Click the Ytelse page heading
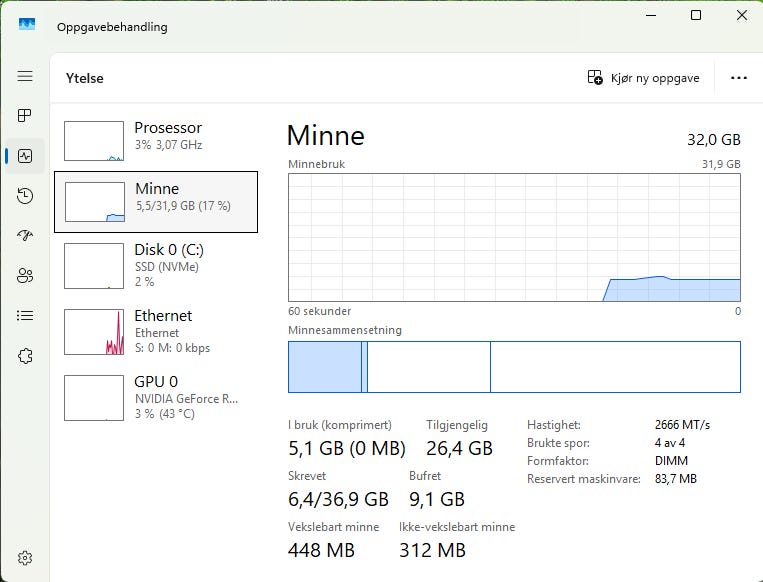Image resolution: width=763 pixels, height=582 pixels. pos(85,78)
